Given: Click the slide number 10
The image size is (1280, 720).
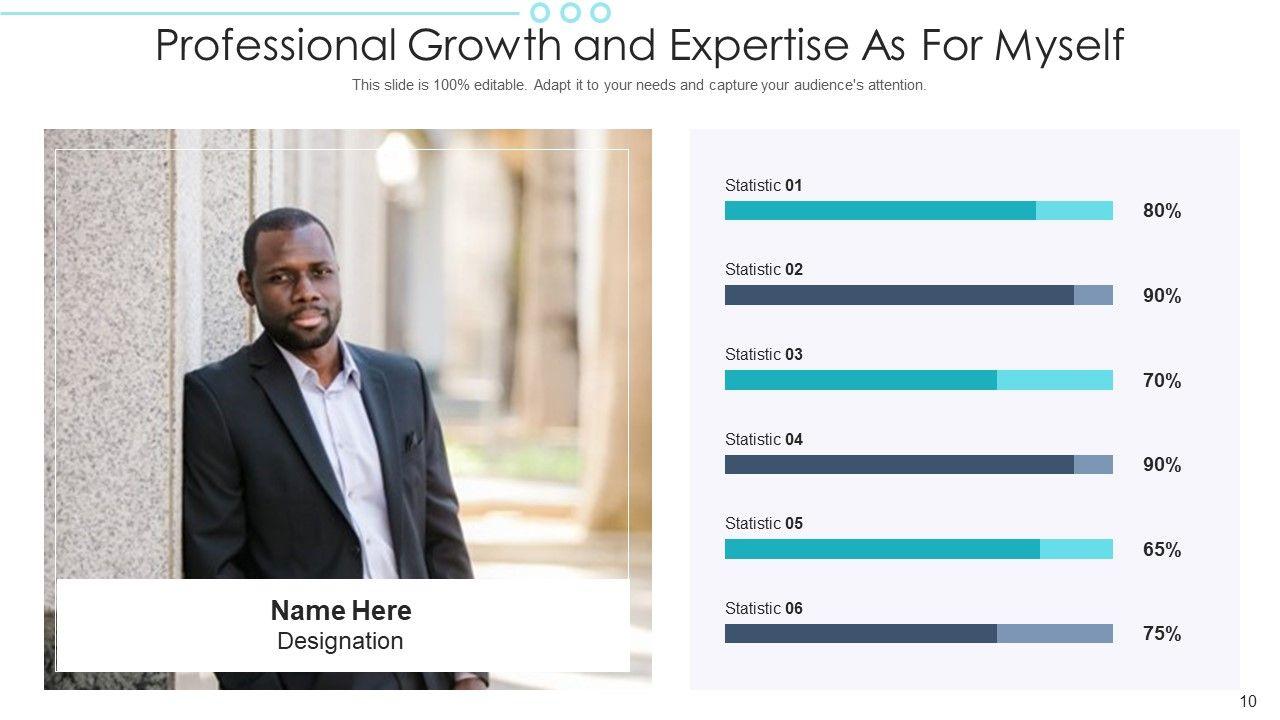Looking at the screenshot, I should point(1247,702).
